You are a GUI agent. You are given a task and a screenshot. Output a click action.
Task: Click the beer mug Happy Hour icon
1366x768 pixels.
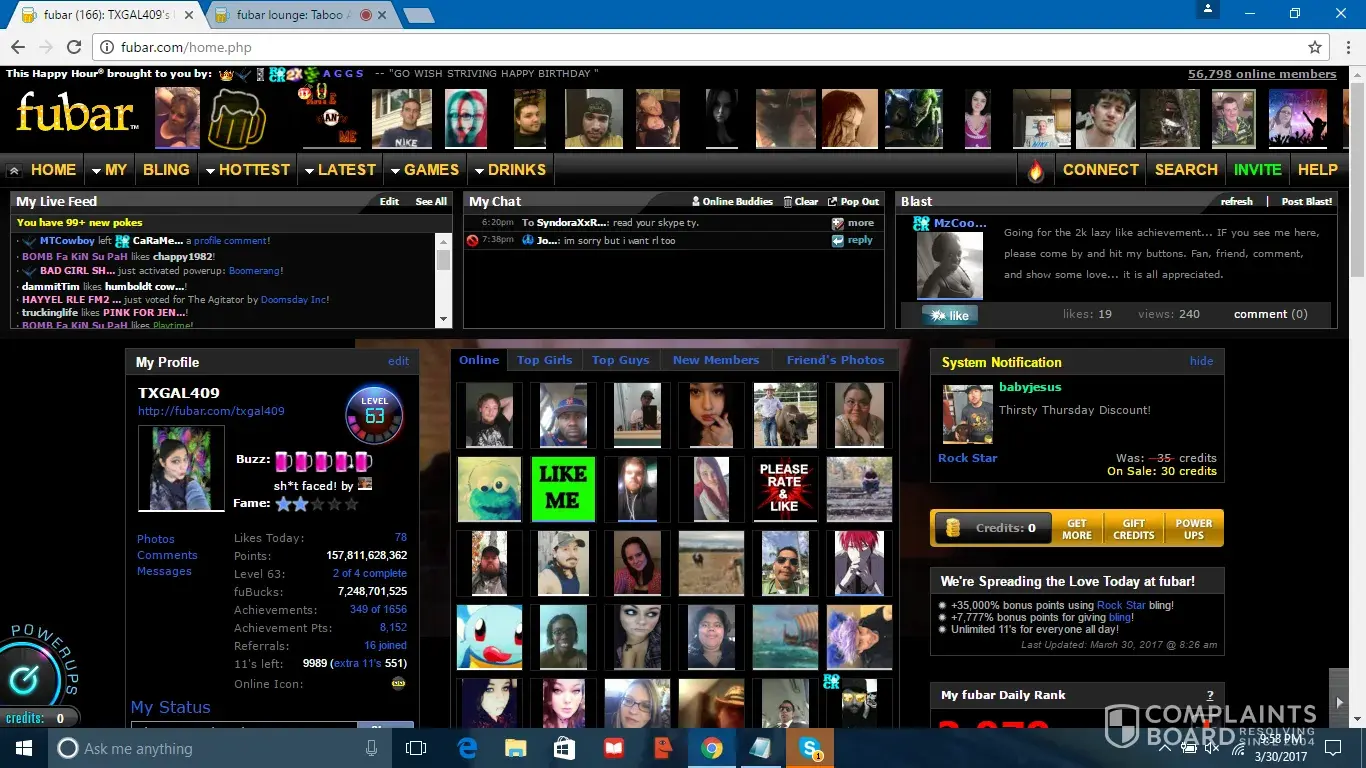(237, 119)
